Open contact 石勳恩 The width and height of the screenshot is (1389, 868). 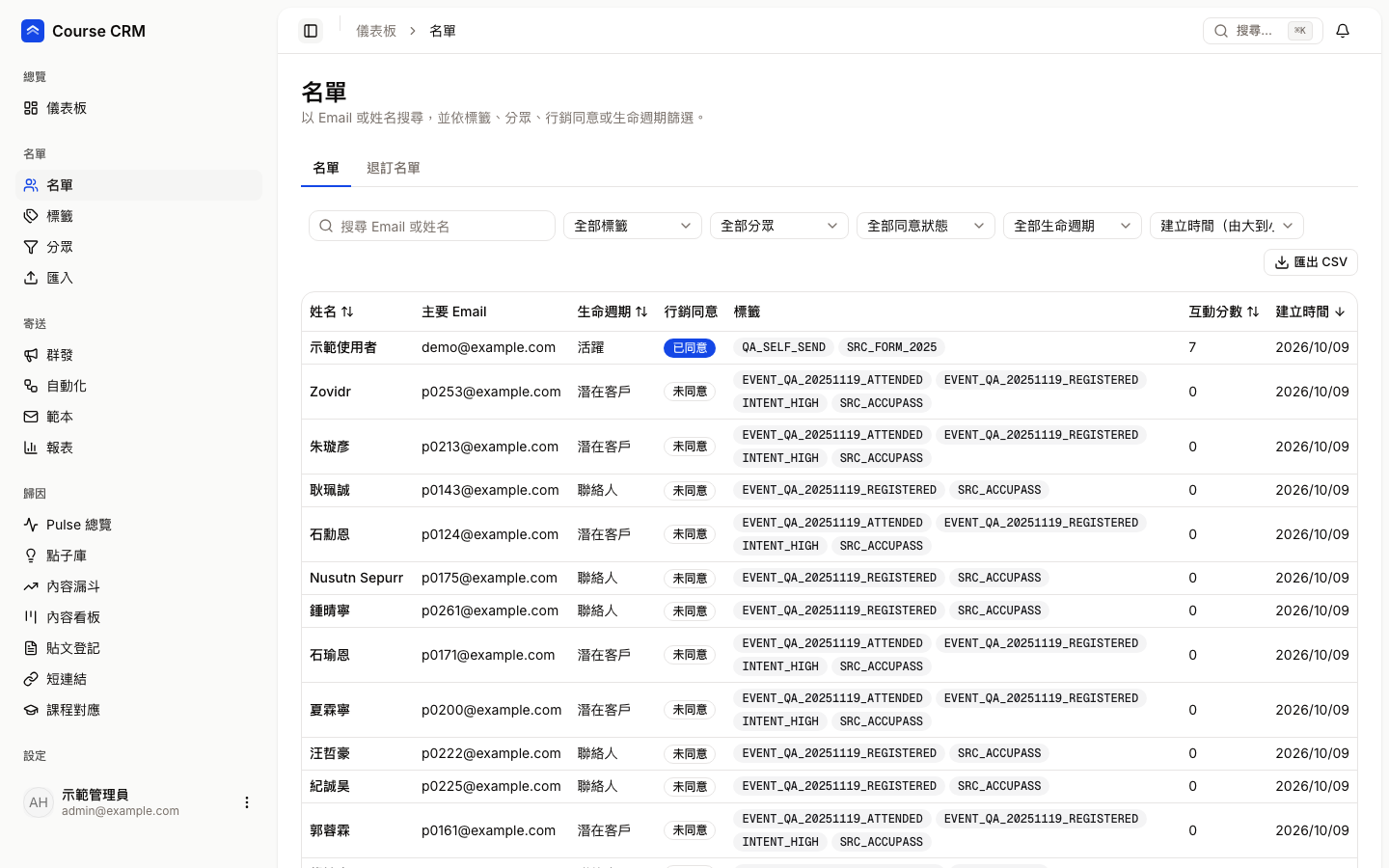tap(330, 534)
